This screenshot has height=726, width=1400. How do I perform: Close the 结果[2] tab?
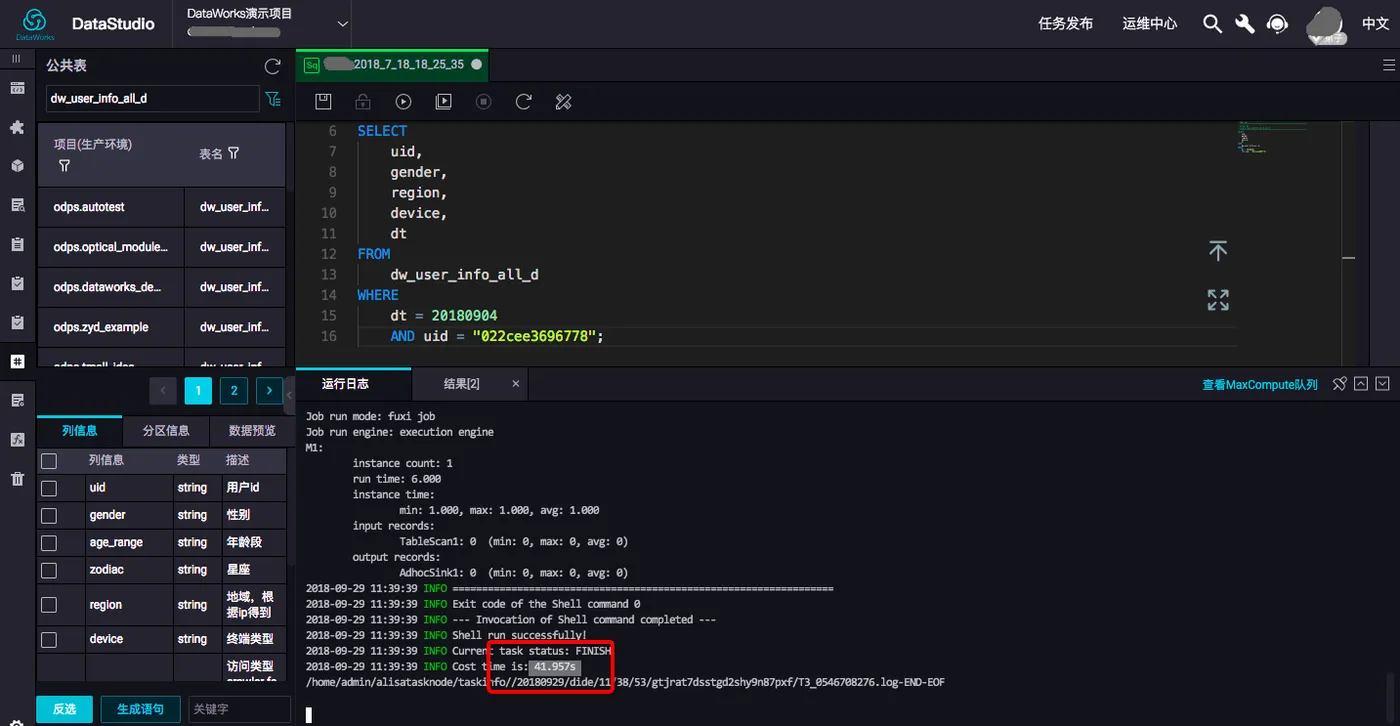[x=516, y=384]
